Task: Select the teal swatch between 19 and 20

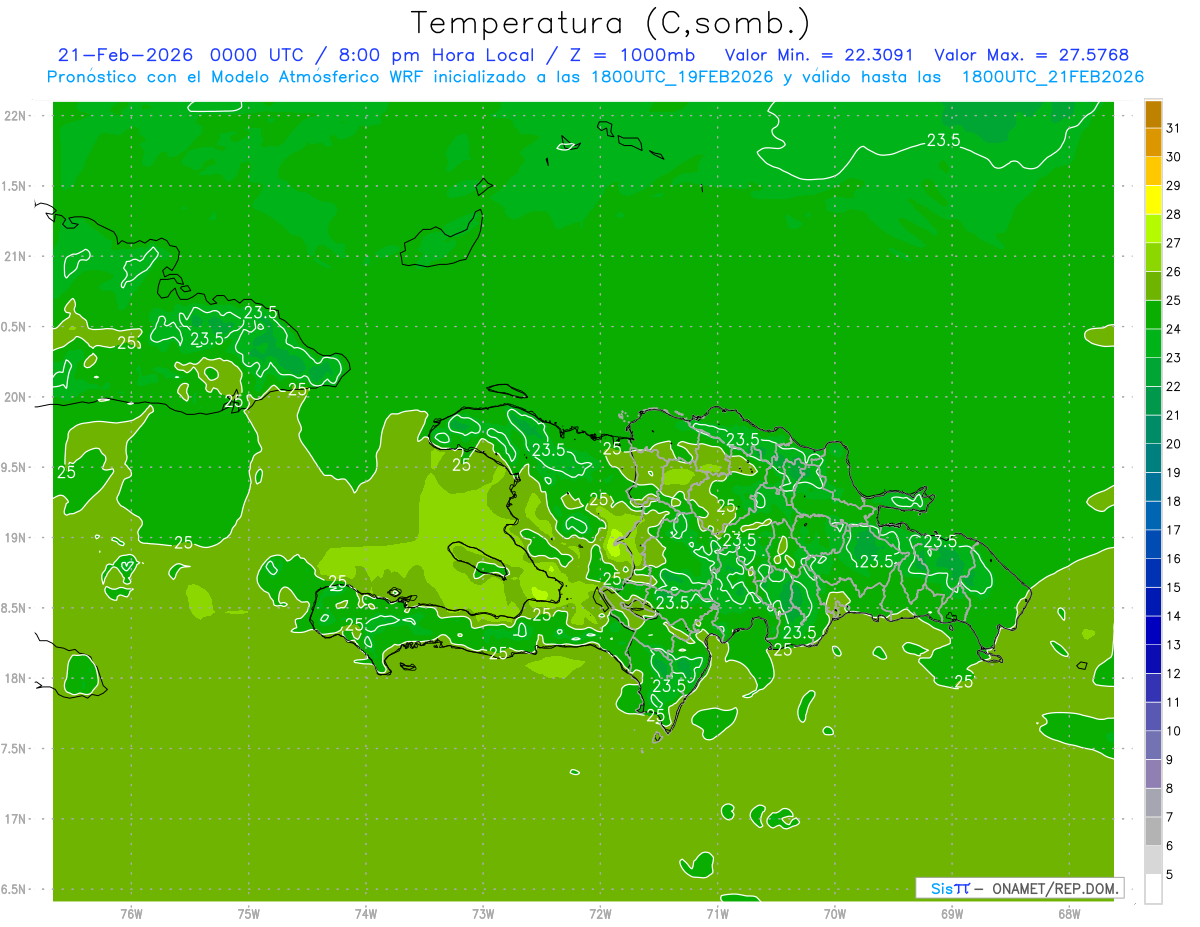Action: click(1153, 458)
